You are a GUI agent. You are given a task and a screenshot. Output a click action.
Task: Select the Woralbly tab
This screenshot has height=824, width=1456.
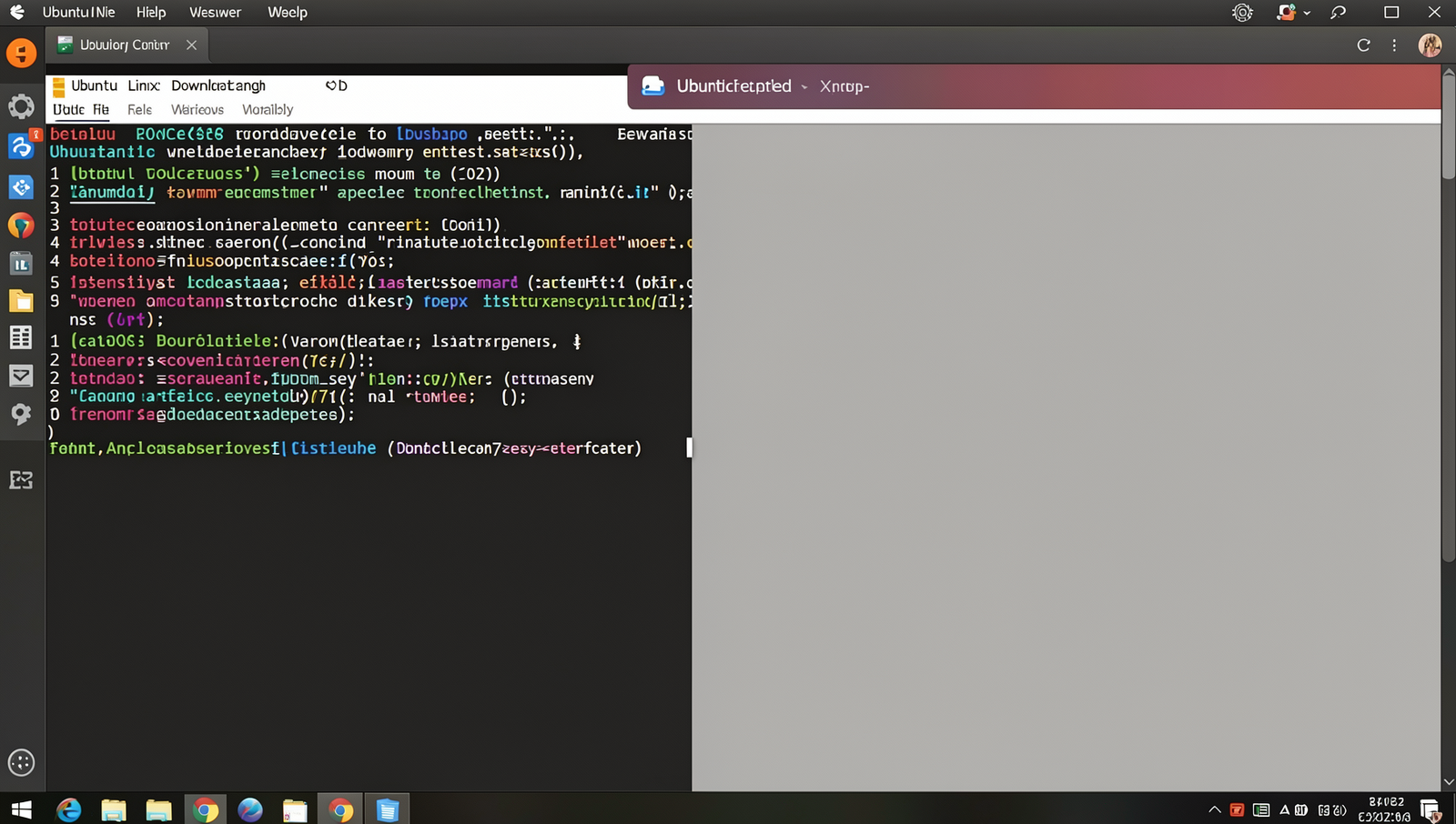[268, 109]
